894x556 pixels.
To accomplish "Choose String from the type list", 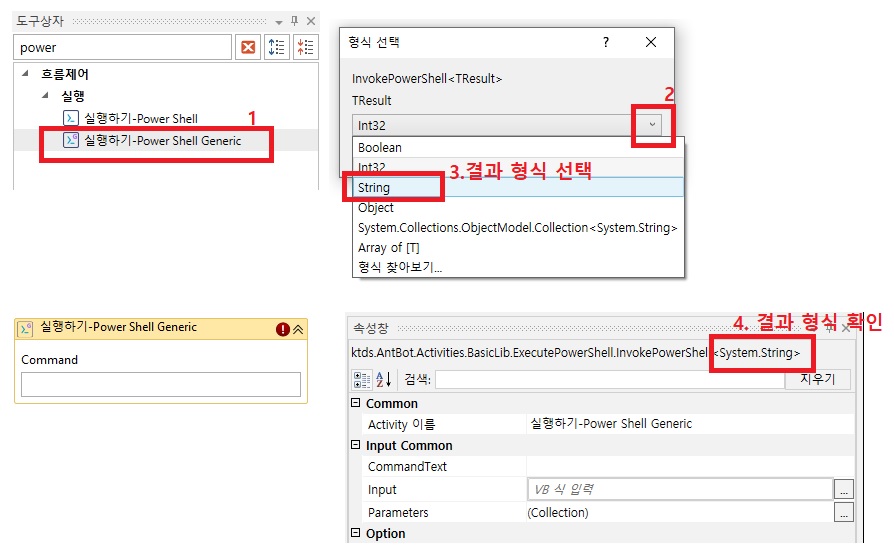I will pyautogui.click(x=374, y=187).
